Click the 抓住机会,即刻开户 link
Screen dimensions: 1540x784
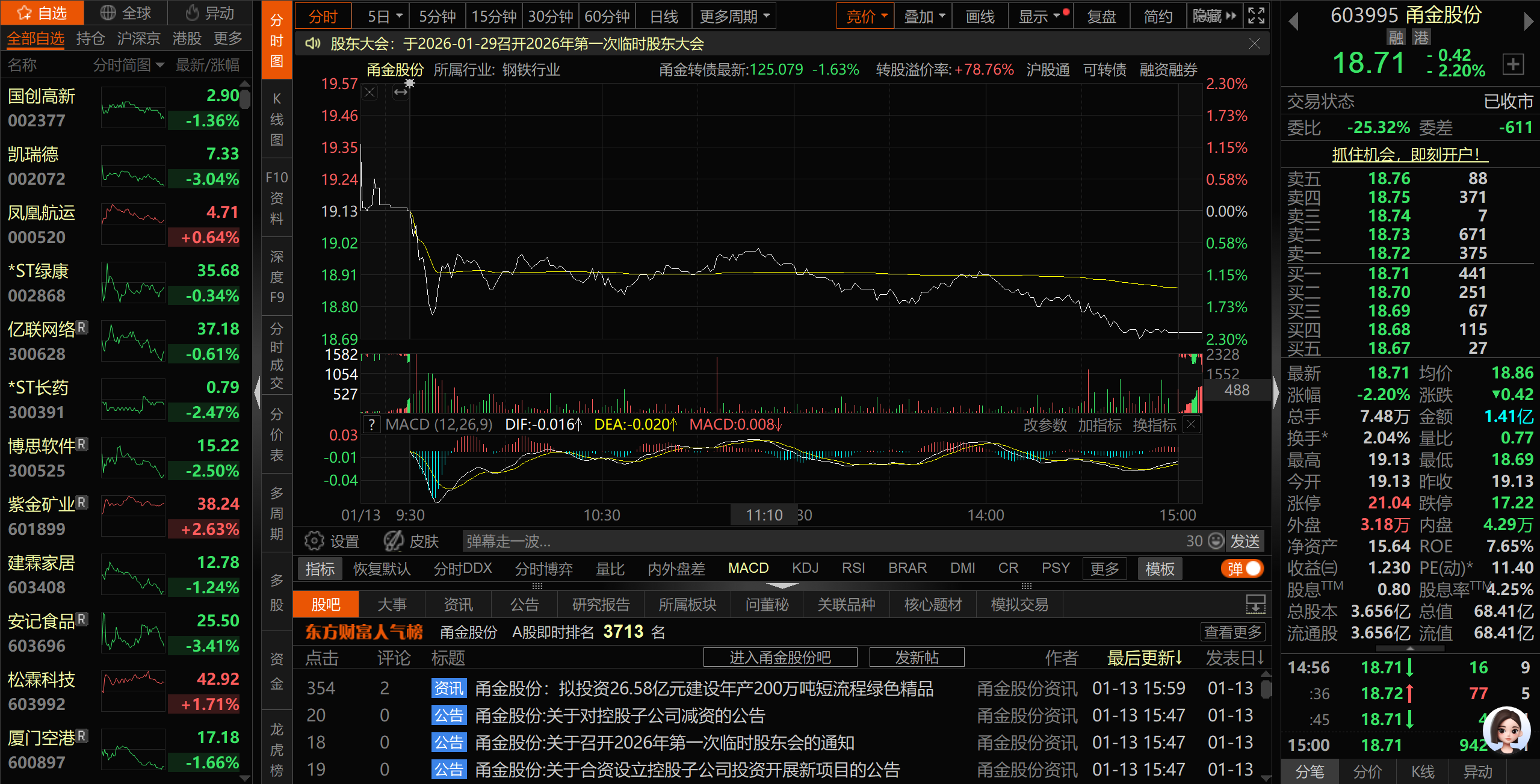coord(1409,155)
